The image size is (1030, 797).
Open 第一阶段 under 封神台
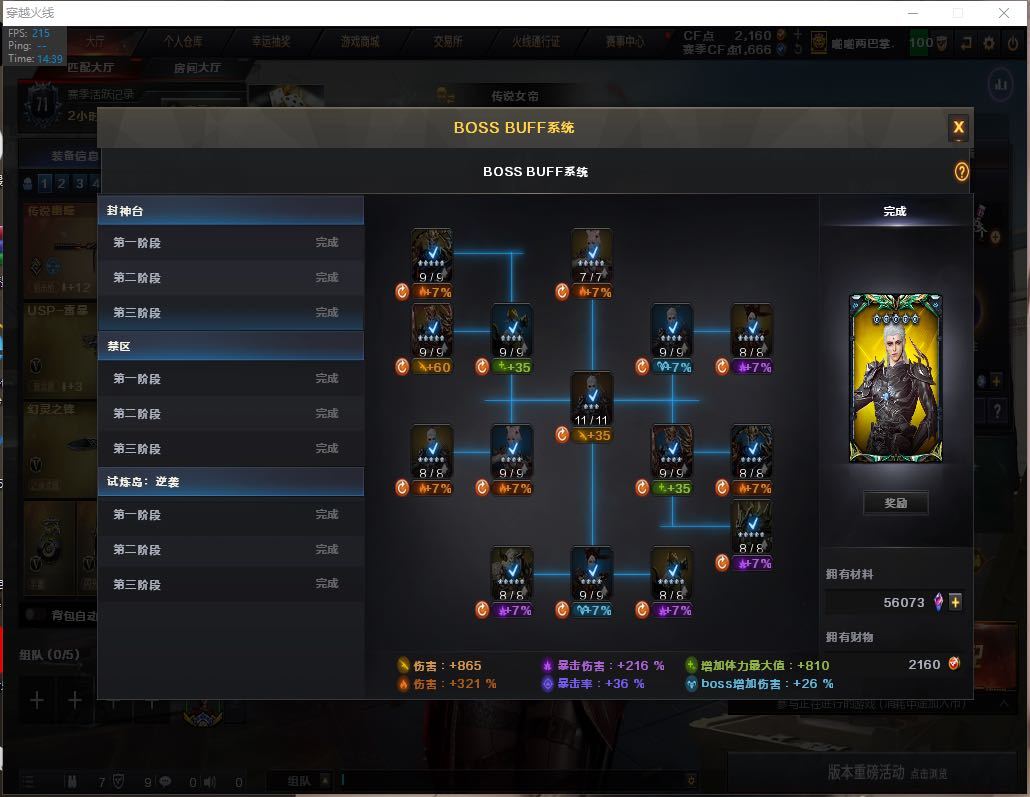pos(231,243)
